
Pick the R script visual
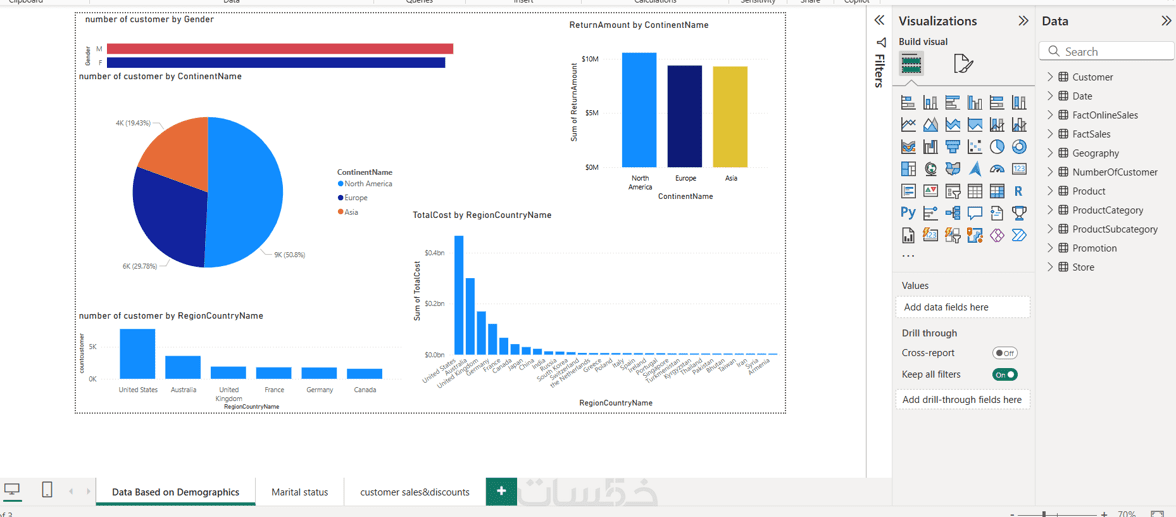click(x=1019, y=191)
